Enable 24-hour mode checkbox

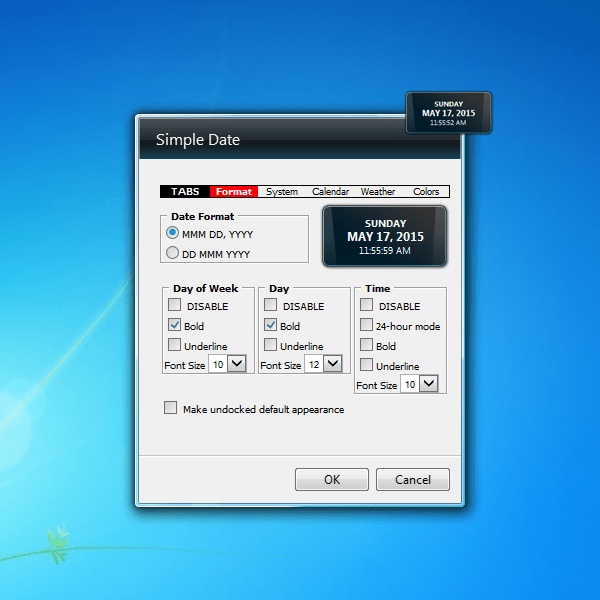pos(367,325)
